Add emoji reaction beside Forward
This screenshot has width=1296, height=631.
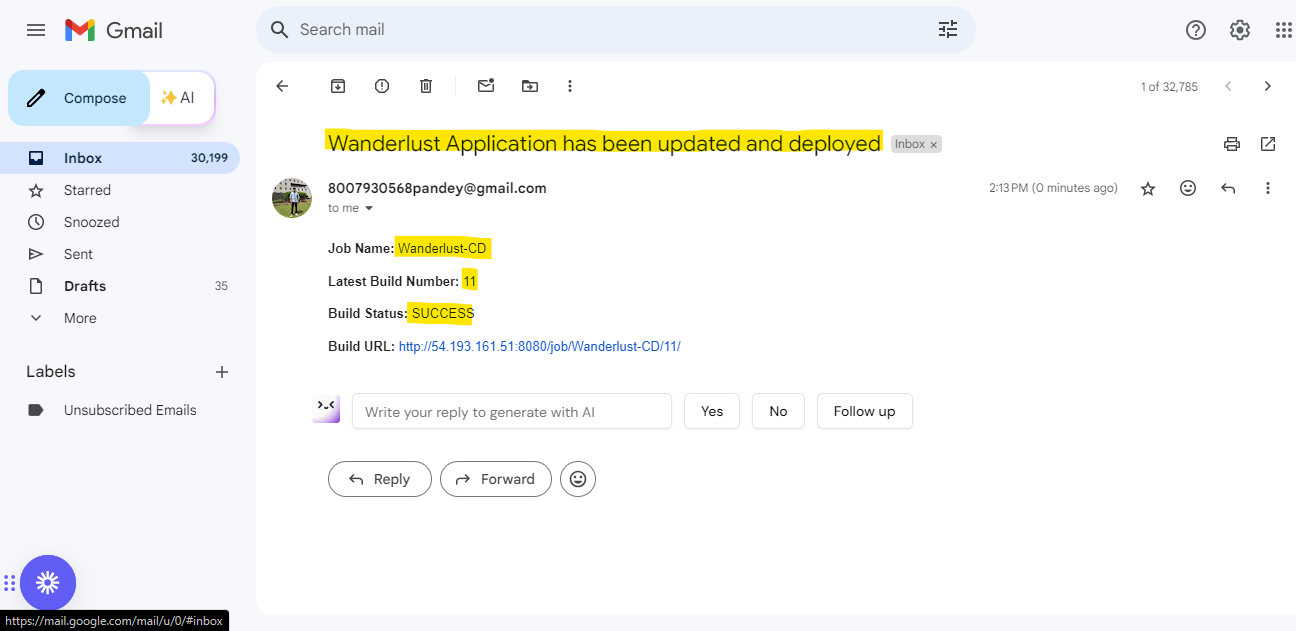578,479
